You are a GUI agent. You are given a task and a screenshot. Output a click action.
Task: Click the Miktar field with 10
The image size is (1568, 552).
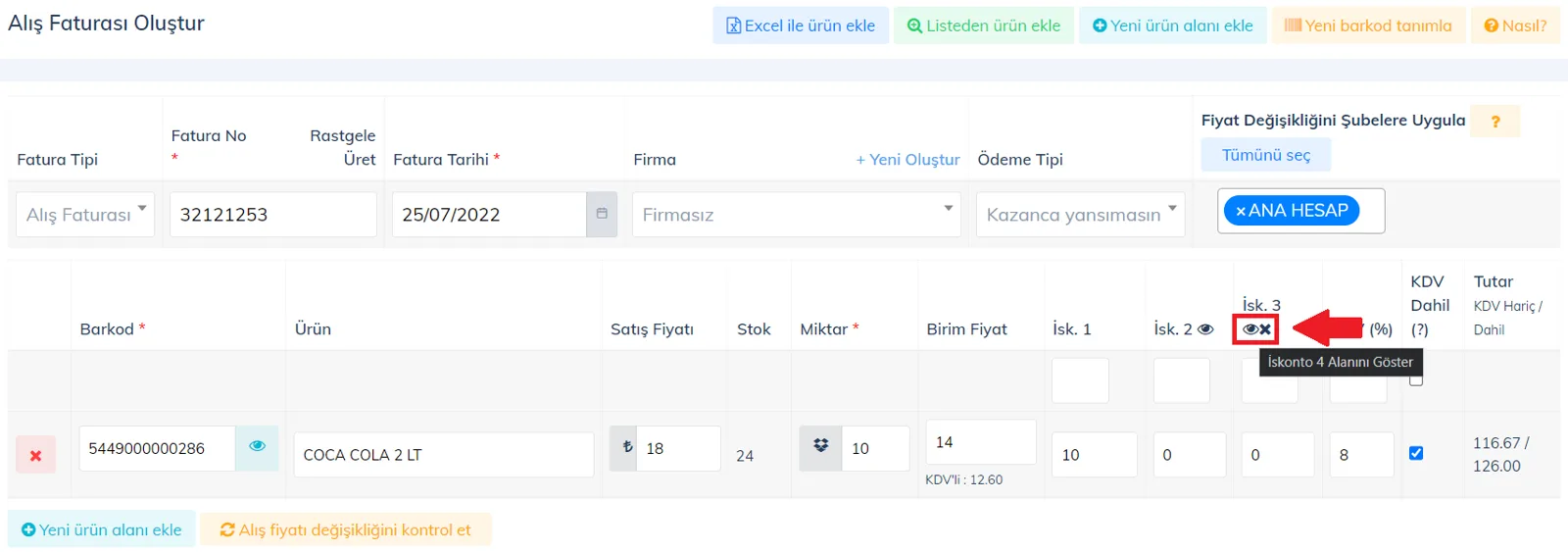(875, 448)
